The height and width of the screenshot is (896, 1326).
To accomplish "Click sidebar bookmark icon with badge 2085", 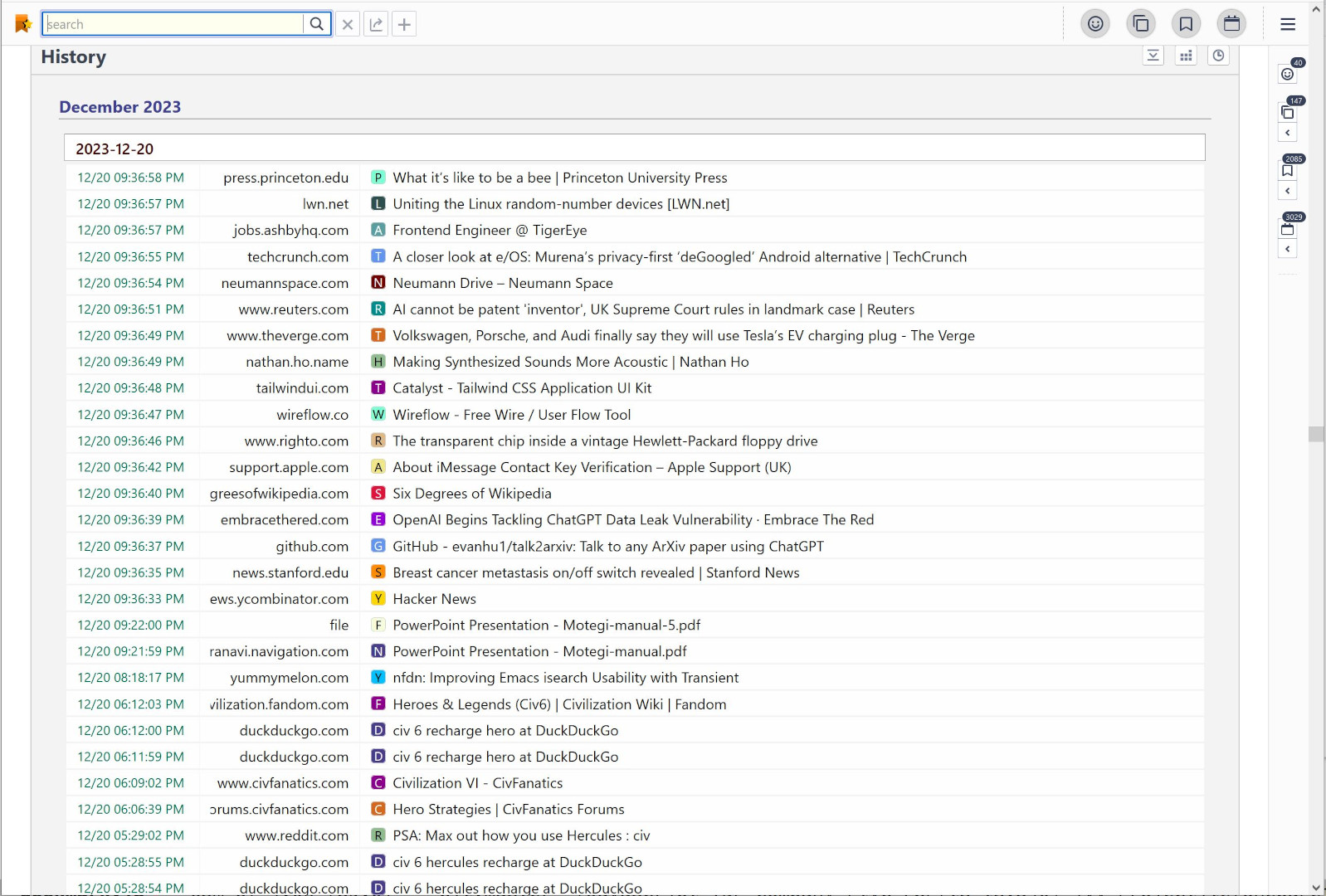I will pyautogui.click(x=1288, y=170).
